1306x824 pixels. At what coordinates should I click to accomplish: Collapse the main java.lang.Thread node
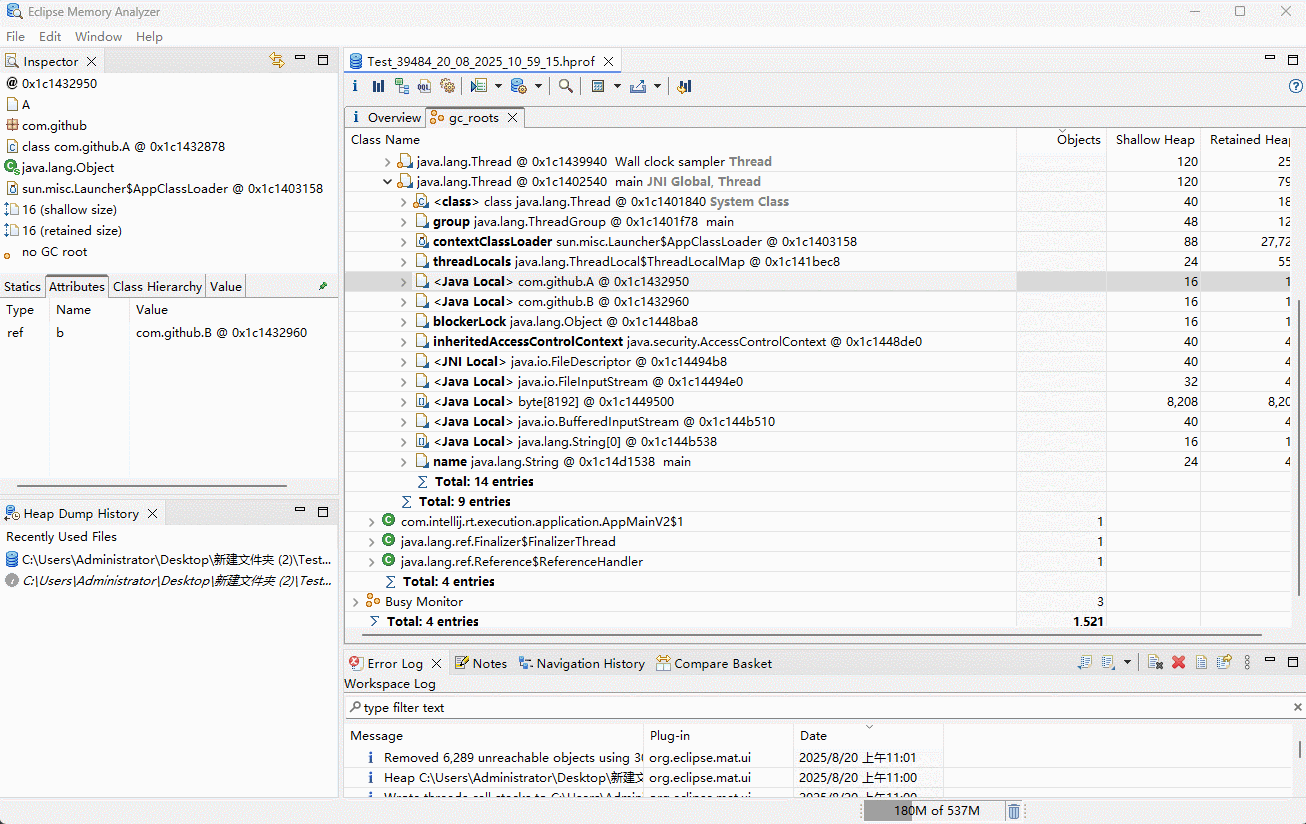tap(388, 182)
